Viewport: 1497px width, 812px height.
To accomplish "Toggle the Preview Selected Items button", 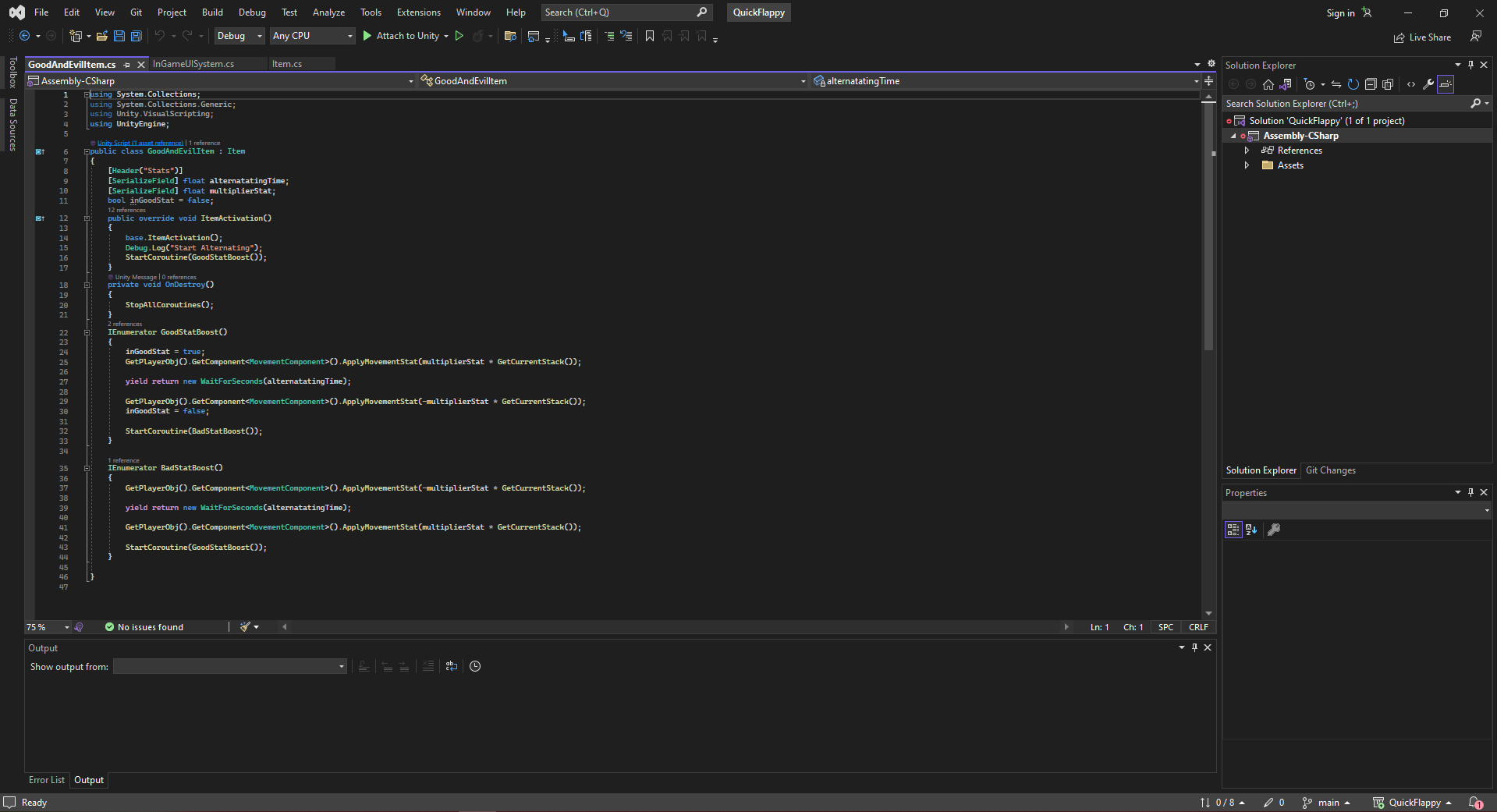I will 1446,84.
